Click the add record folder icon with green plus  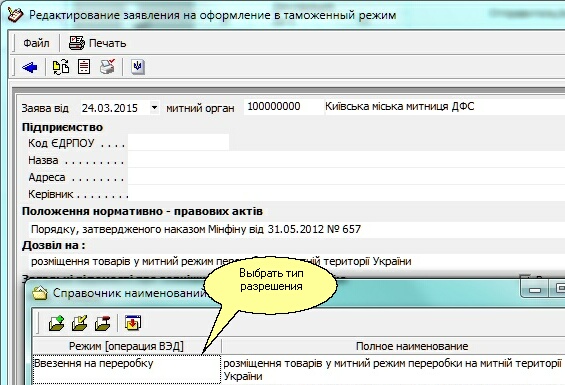[x=57, y=323]
